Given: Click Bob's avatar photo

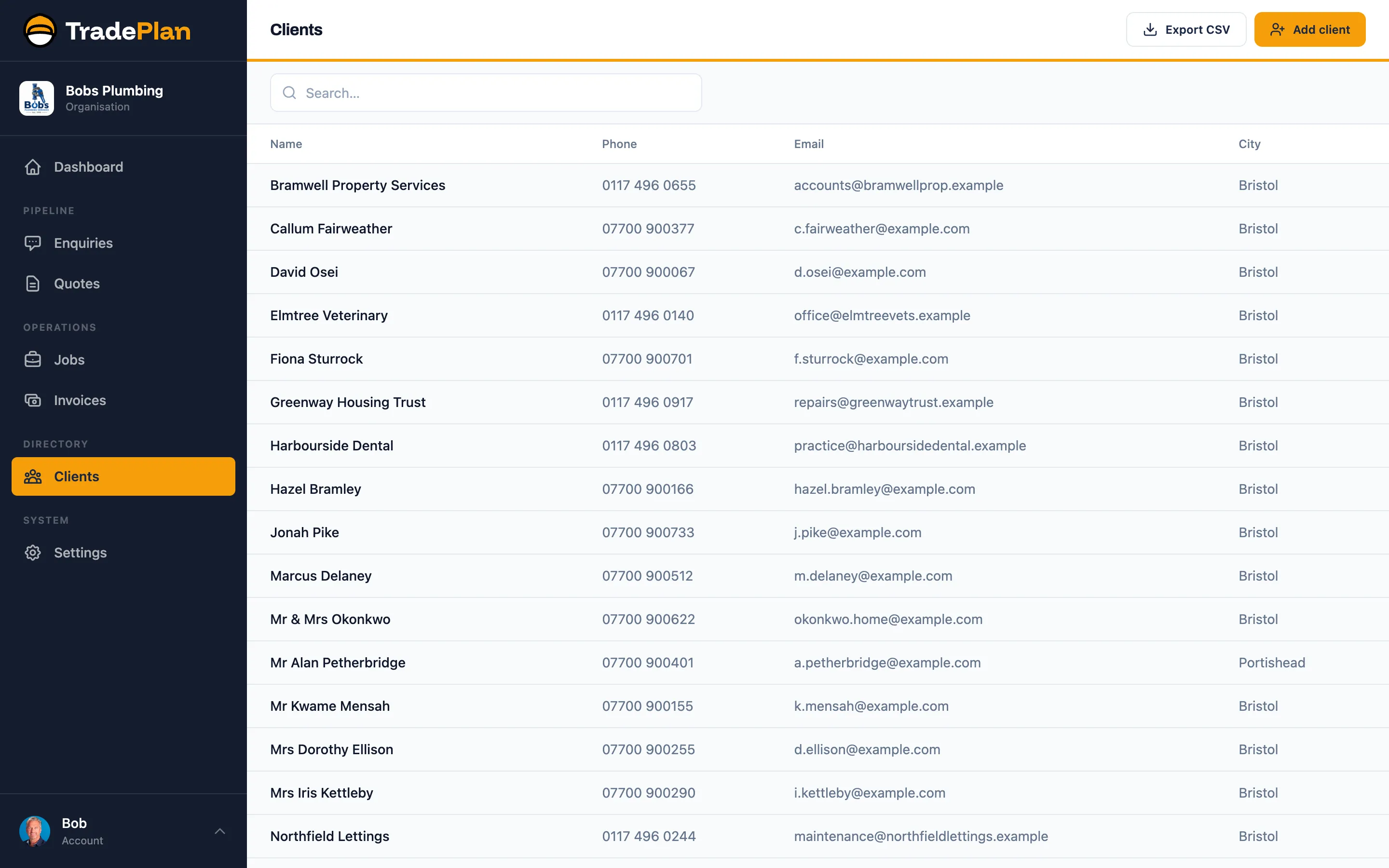Looking at the screenshot, I should pos(35,831).
